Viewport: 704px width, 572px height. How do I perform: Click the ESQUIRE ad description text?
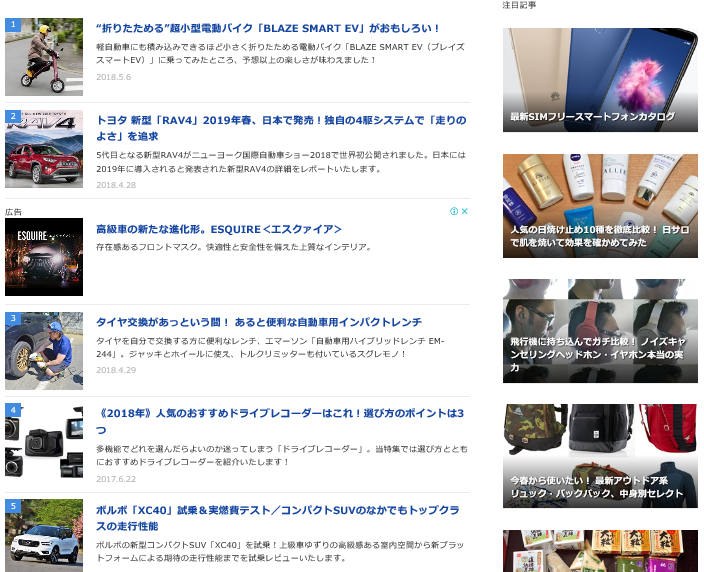click(x=234, y=247)
